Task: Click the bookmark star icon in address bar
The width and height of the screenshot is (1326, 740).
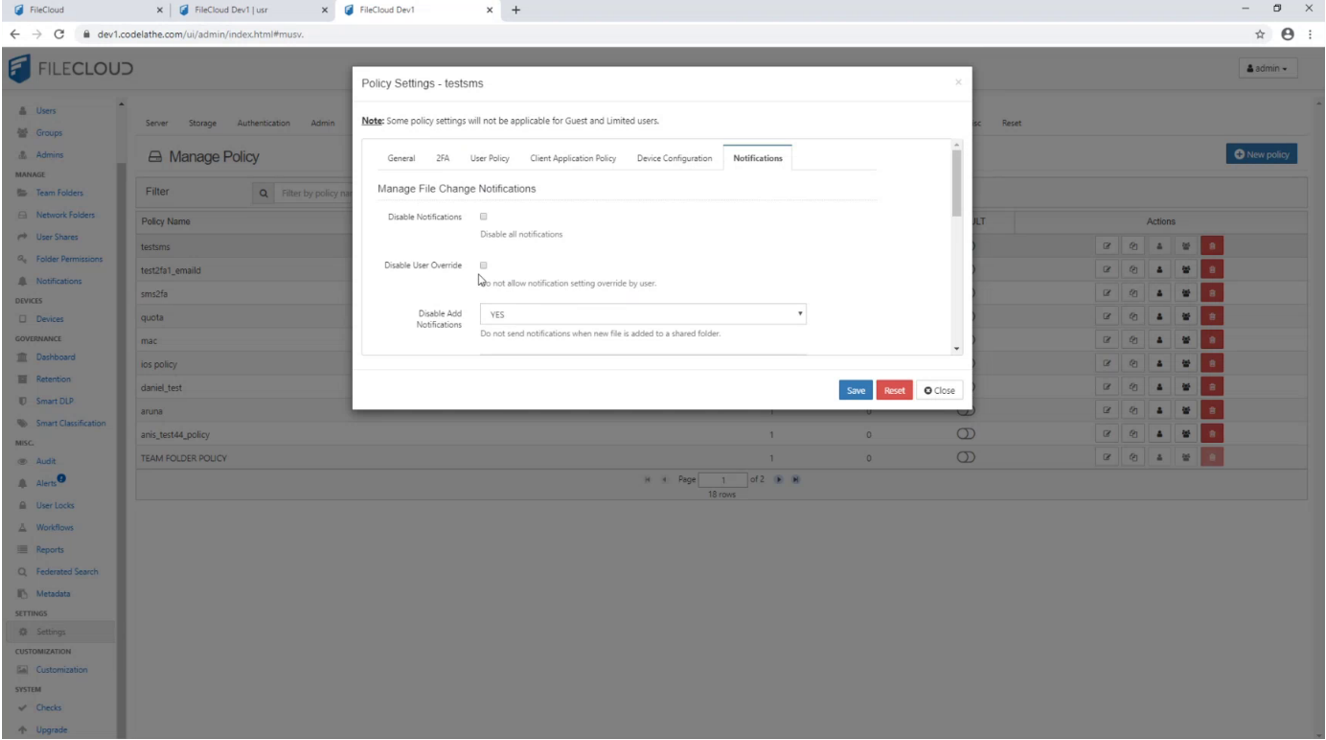Action: pyautogui.click(x=1261, y=34)
